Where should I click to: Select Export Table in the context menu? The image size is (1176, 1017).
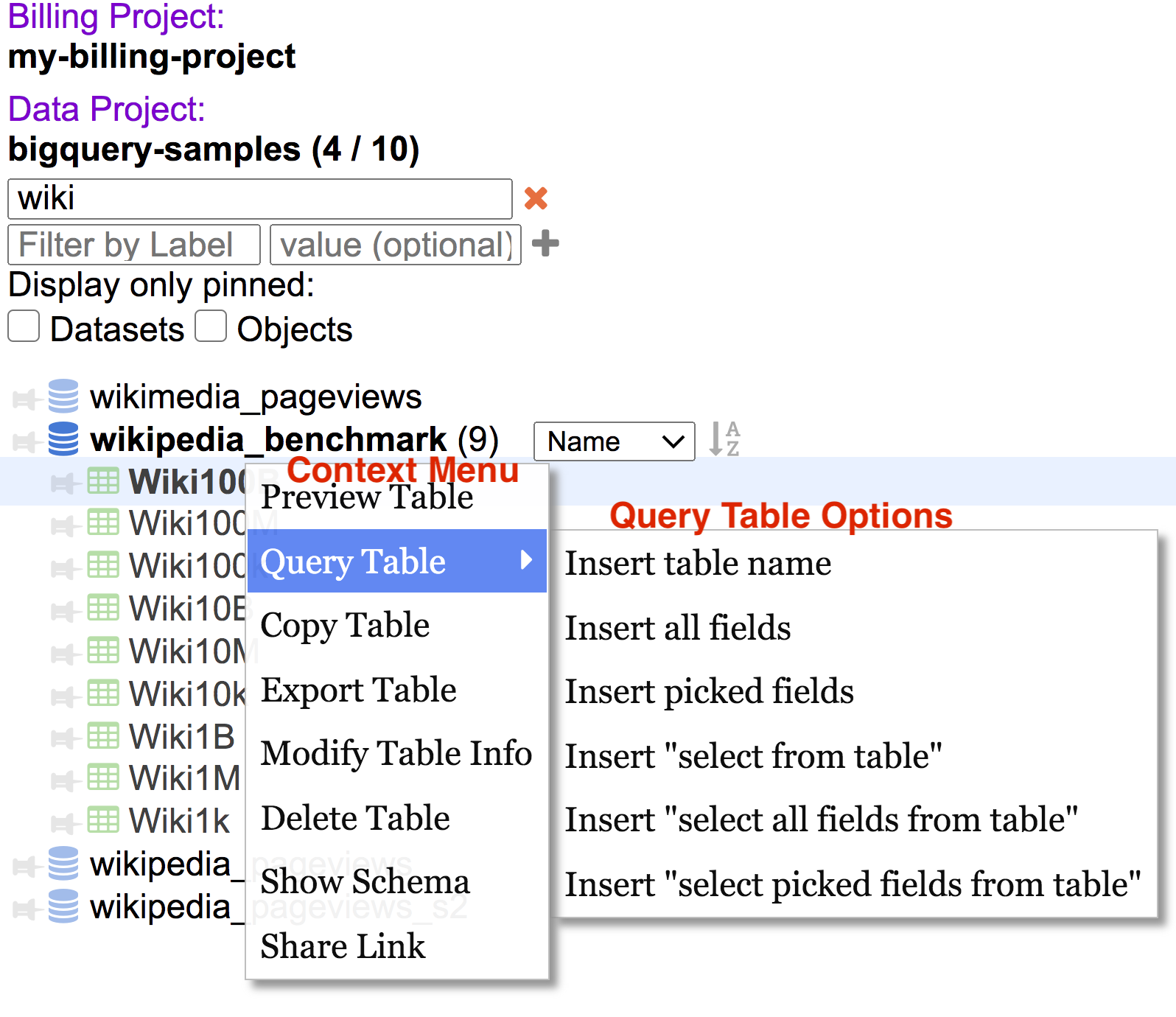pyautogui.click(x=359, y=691)
